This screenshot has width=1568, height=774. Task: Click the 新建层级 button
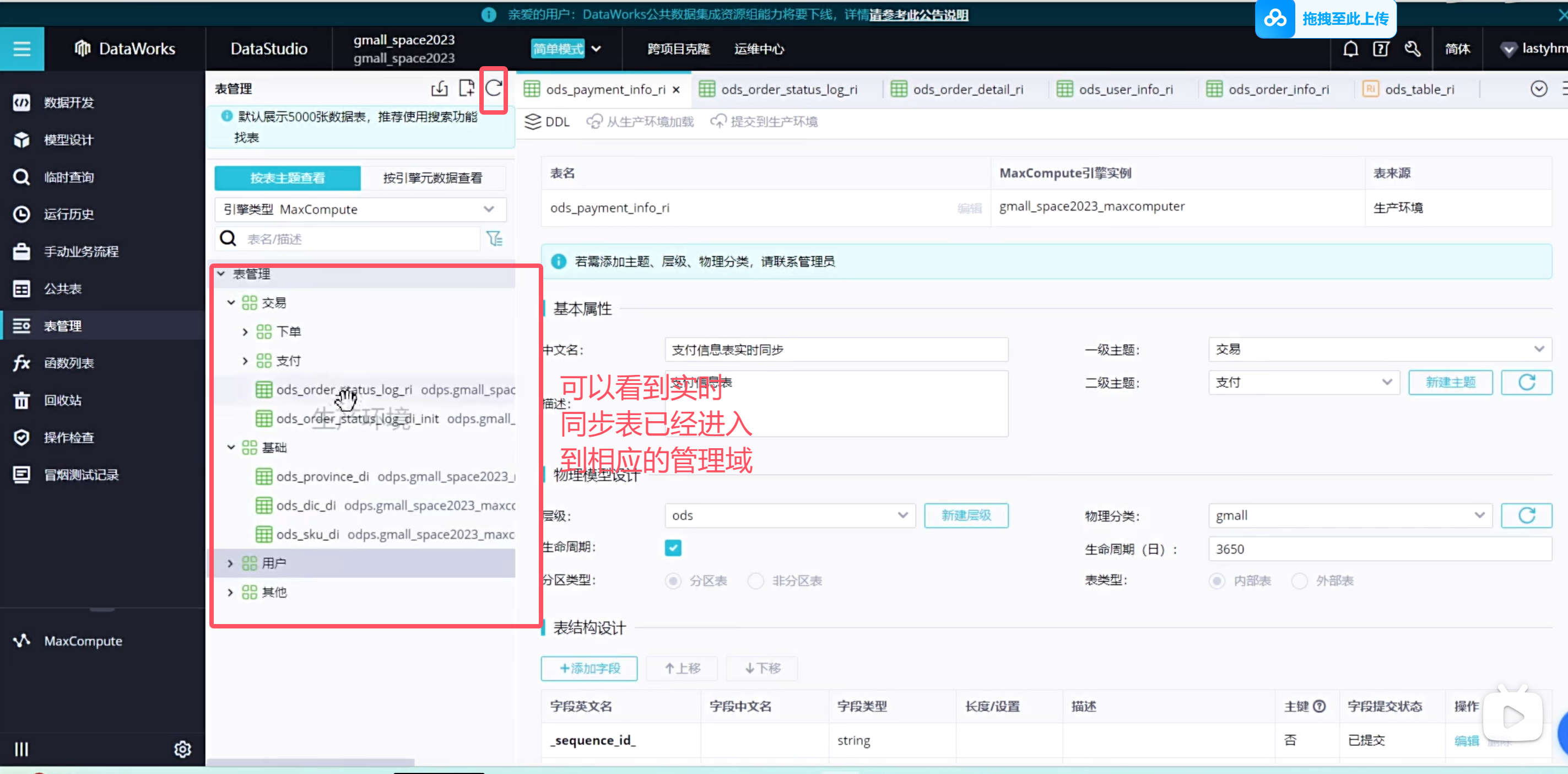pos(965,516)
